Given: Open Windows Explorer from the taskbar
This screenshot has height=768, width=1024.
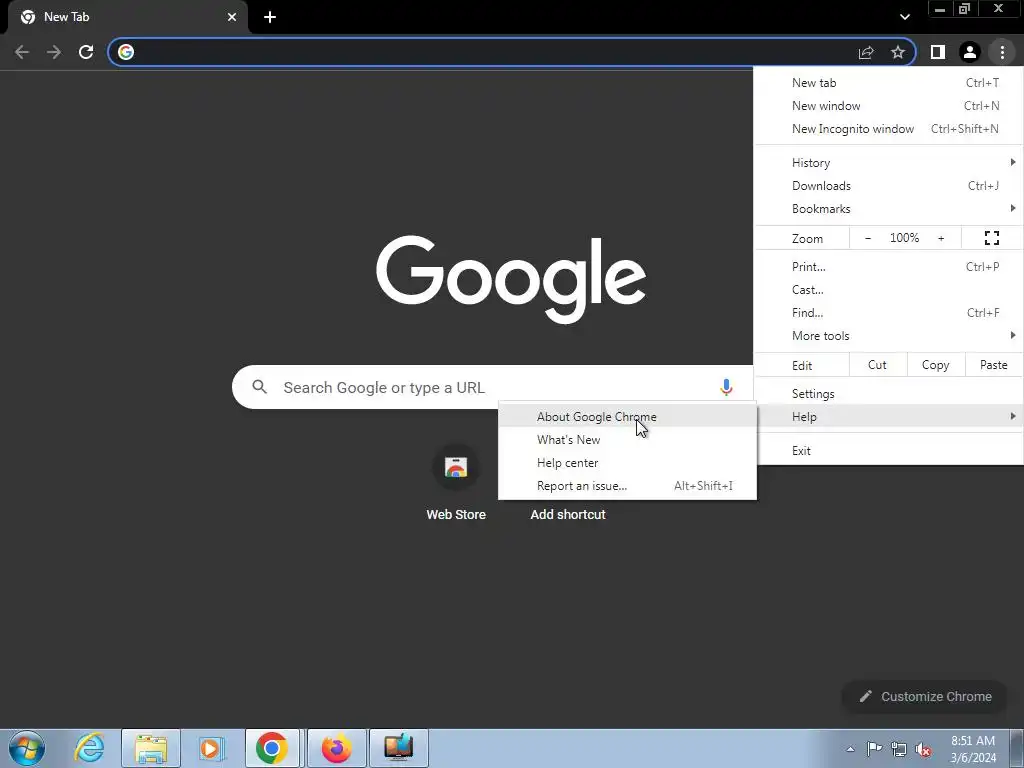Looking at the screenshot, I should [151, 748].
